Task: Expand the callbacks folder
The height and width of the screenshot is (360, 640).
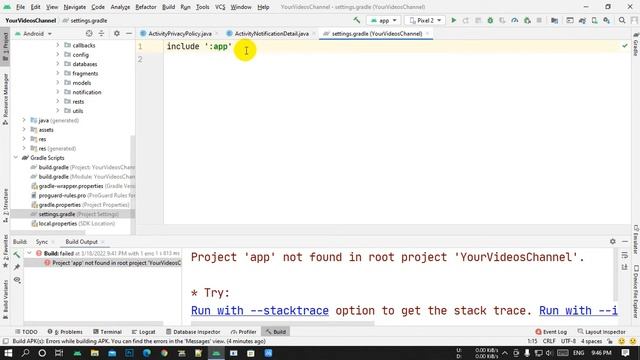Action: [58, 45]
